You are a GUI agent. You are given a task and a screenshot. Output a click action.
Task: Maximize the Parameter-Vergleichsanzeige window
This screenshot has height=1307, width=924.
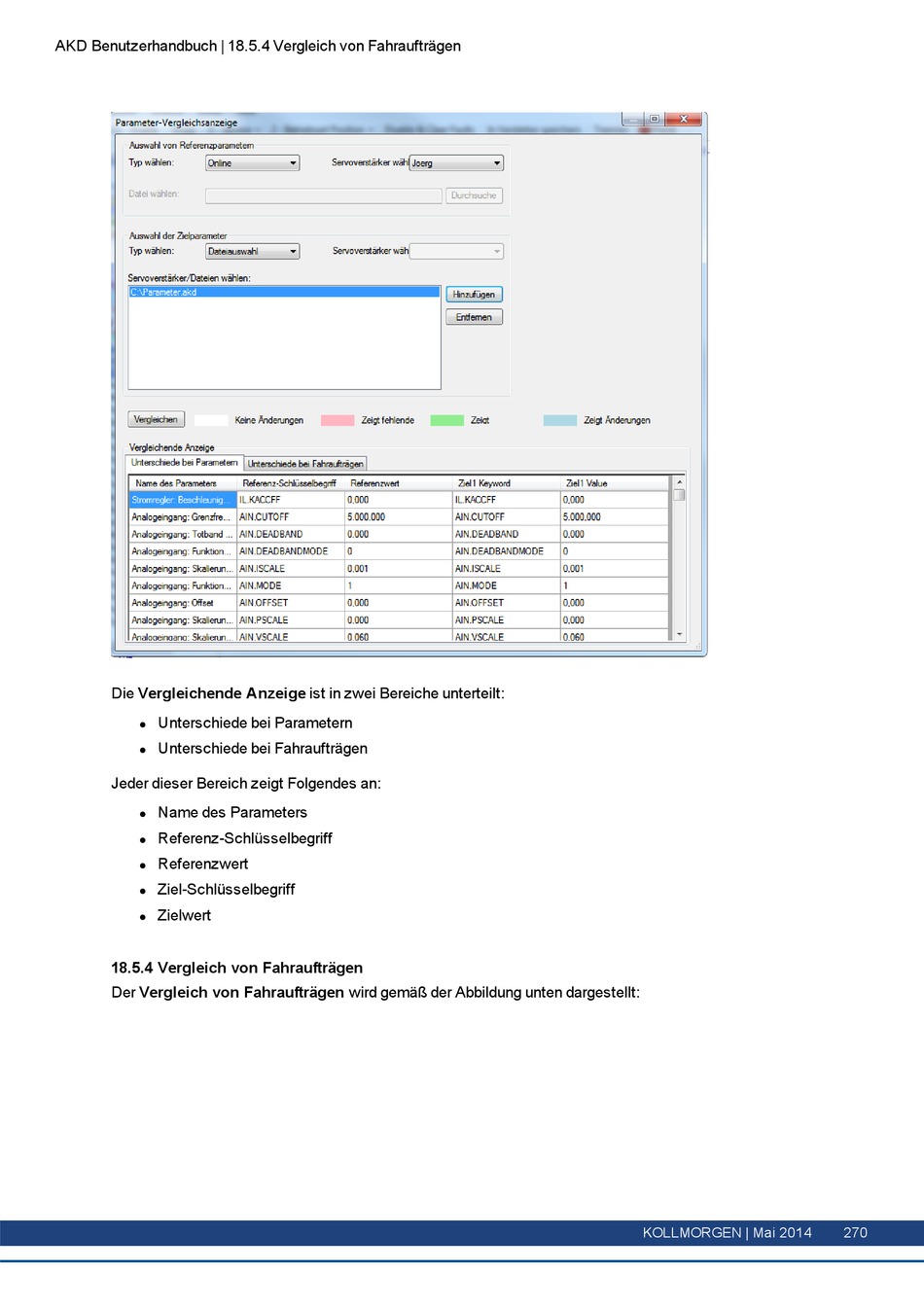click(x=655, y=119)
